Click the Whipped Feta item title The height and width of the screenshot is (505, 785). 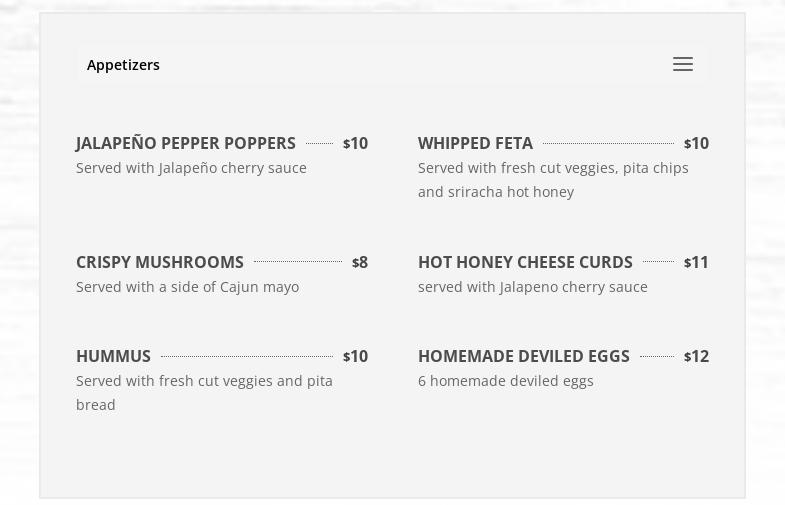tap(475, 143)
